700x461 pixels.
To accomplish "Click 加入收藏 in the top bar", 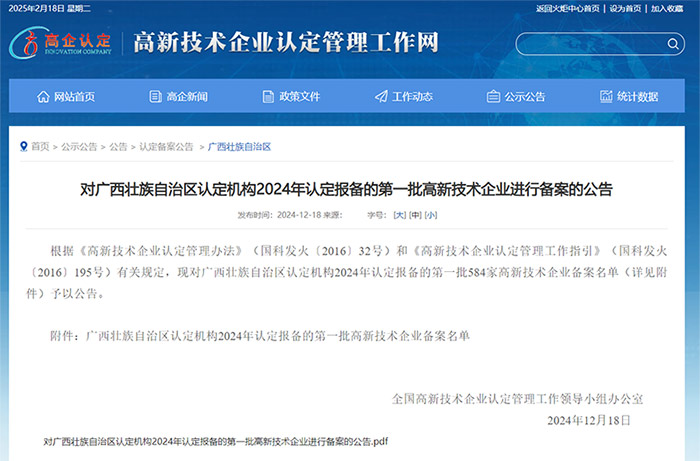I will pyautogui.click(x=667, y=8).
